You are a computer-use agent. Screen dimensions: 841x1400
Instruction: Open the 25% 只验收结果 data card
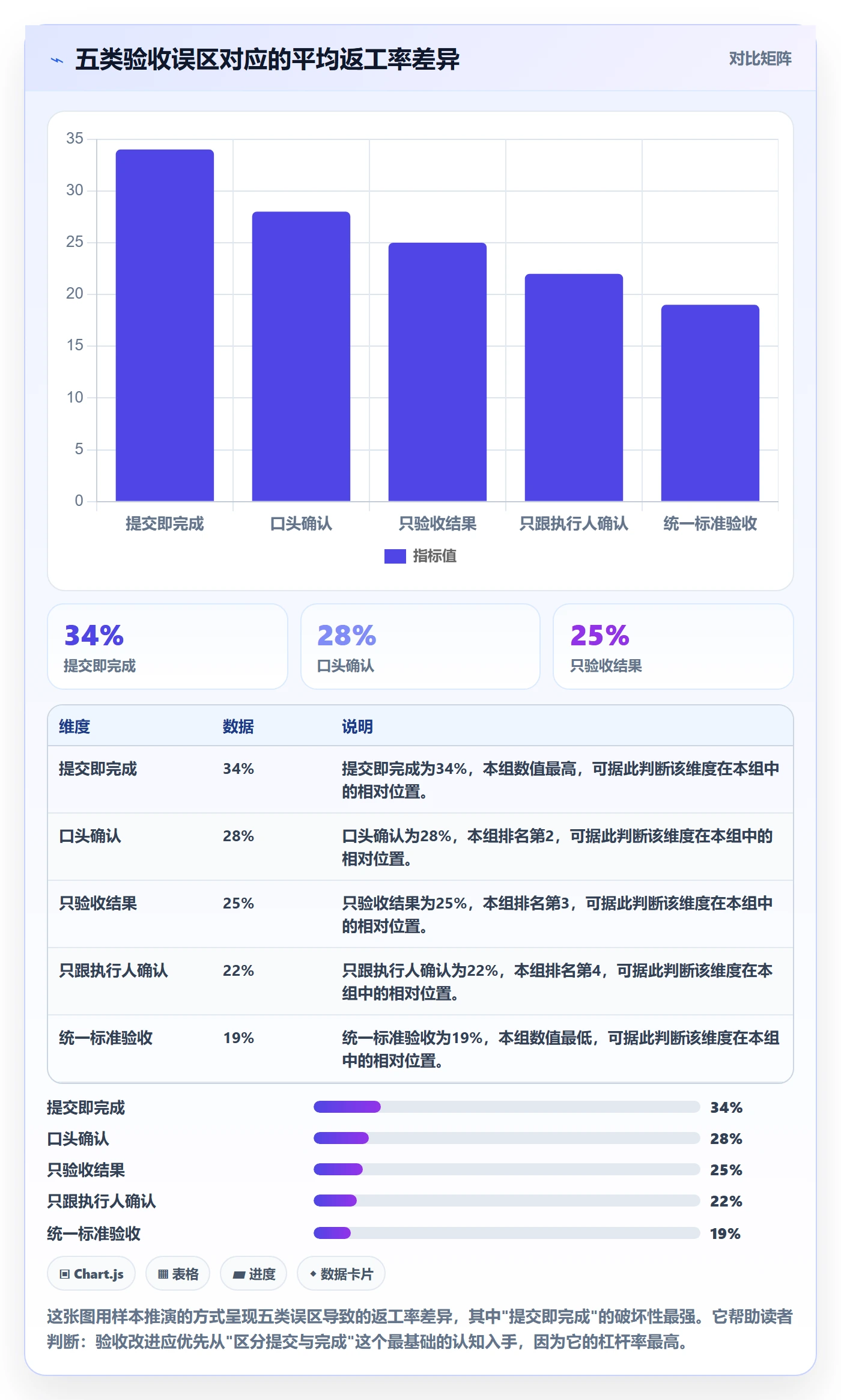pyautogui.click(x=673, y=647)
